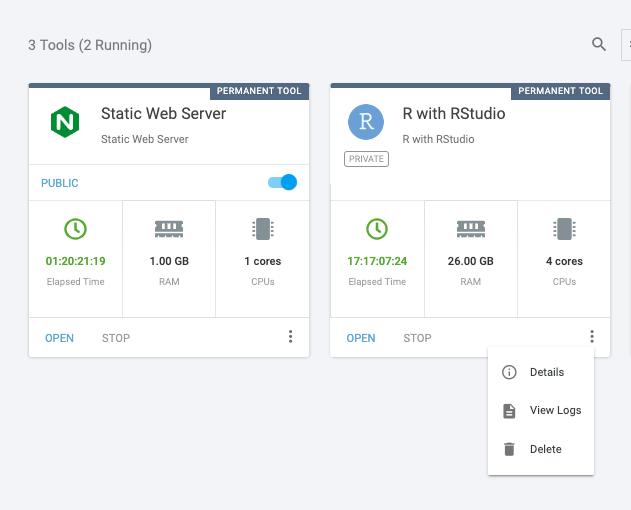The width and height of the screenshot is (631, 510).
Task: Click the "3 Tools (2 Running)" heading
Action: pyautogui.click(x=90, y=45)
